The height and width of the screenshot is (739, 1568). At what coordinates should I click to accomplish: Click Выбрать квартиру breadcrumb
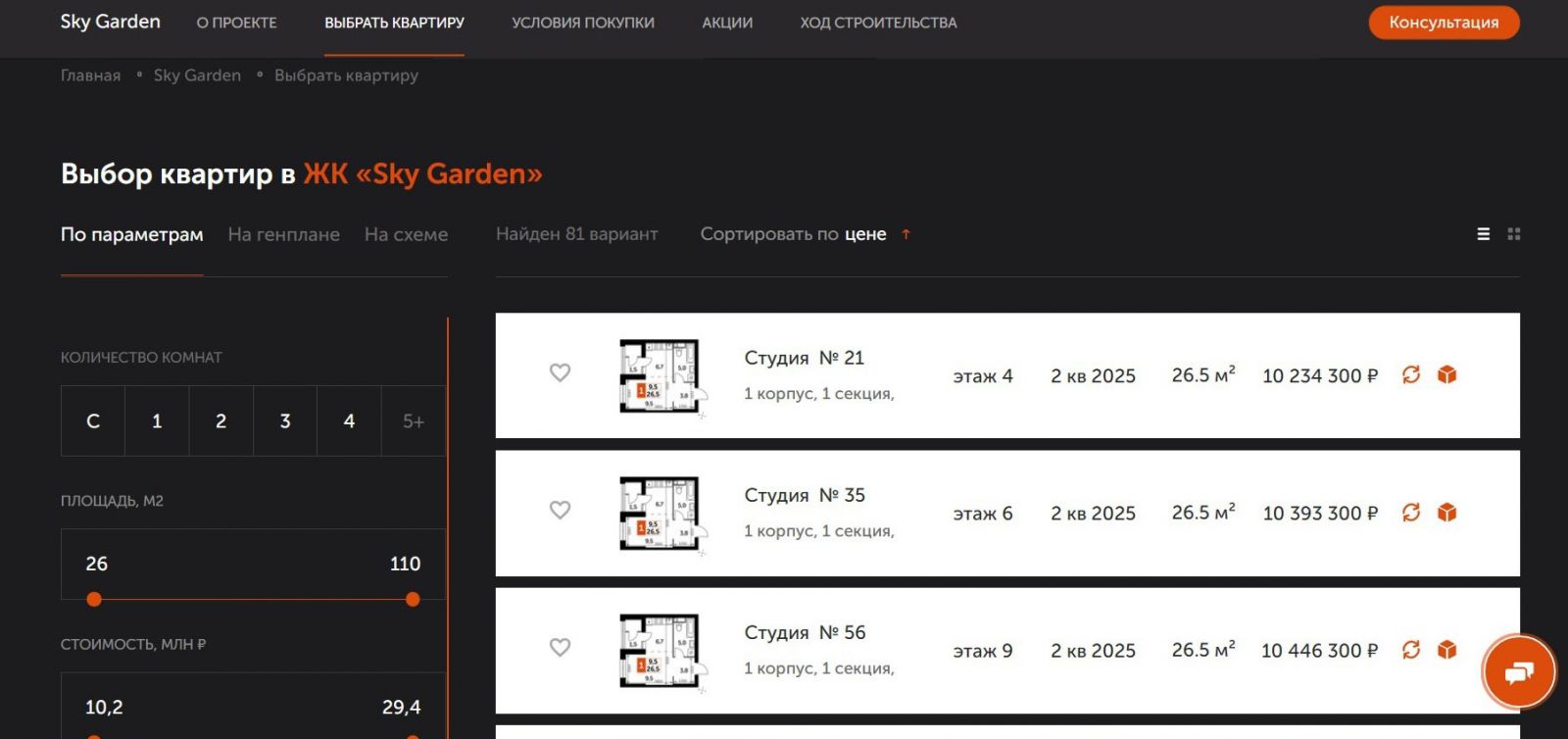click(346, 75)
